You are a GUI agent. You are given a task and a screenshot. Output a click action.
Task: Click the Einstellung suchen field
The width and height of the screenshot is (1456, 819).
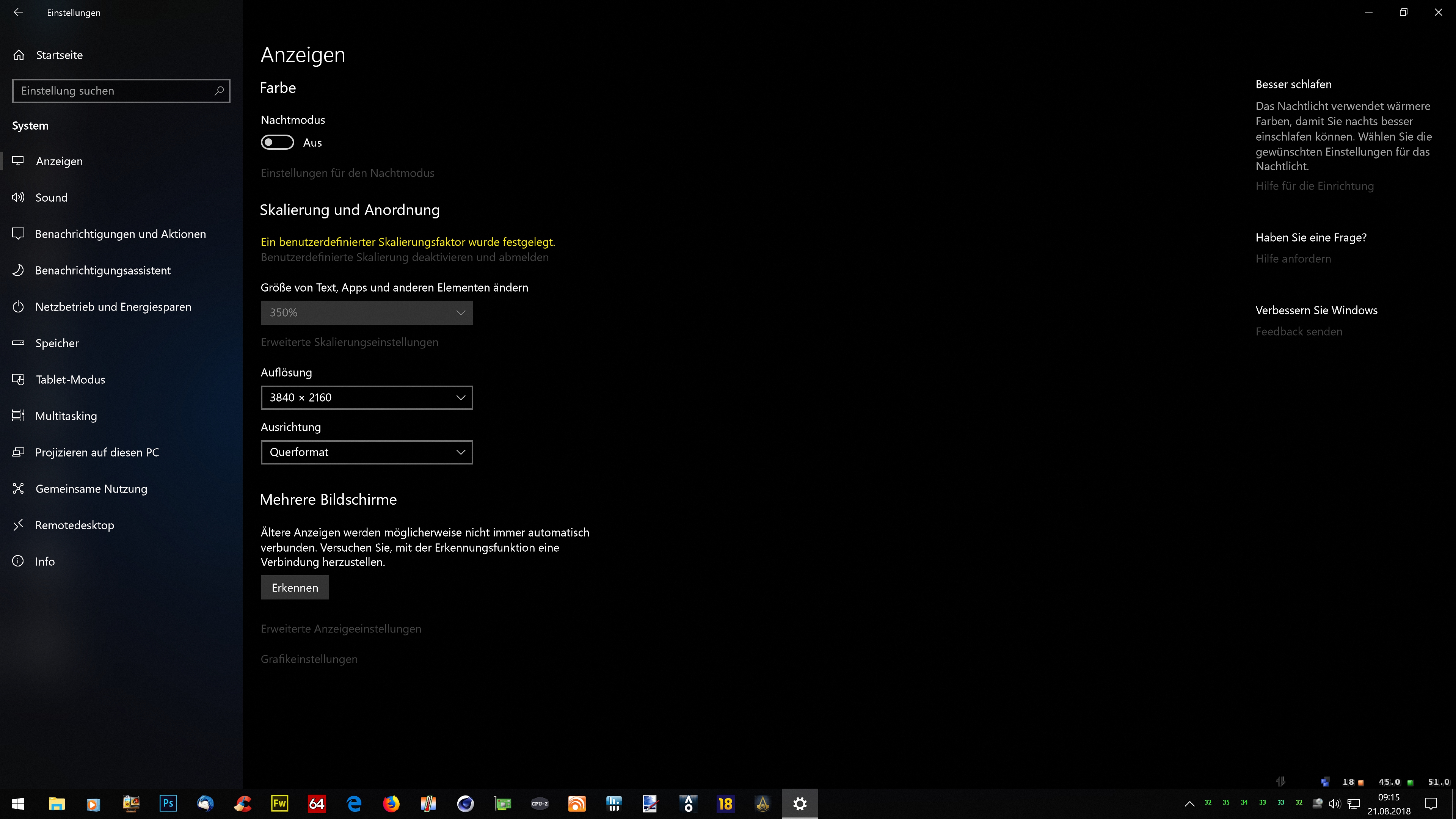[113, 91]
